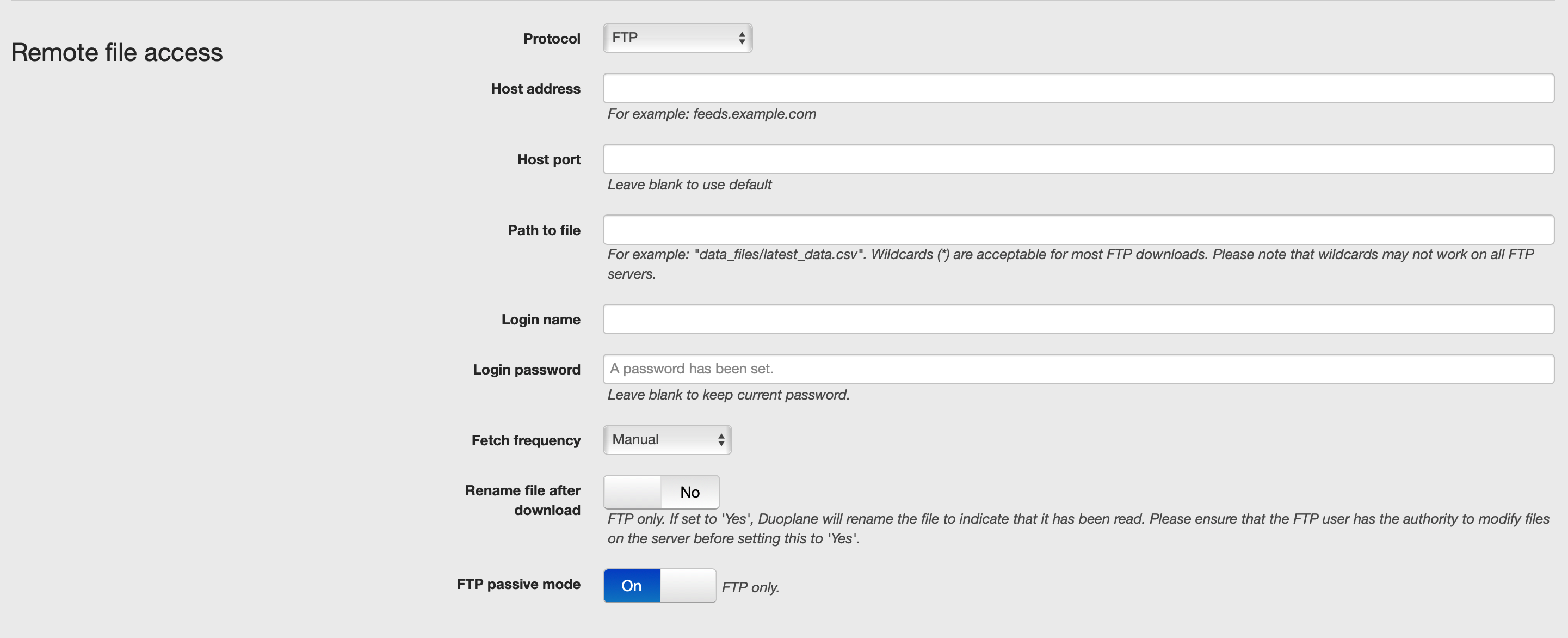Toggle Rename file after download switch
1568x638 pixels.
point(661,492)
